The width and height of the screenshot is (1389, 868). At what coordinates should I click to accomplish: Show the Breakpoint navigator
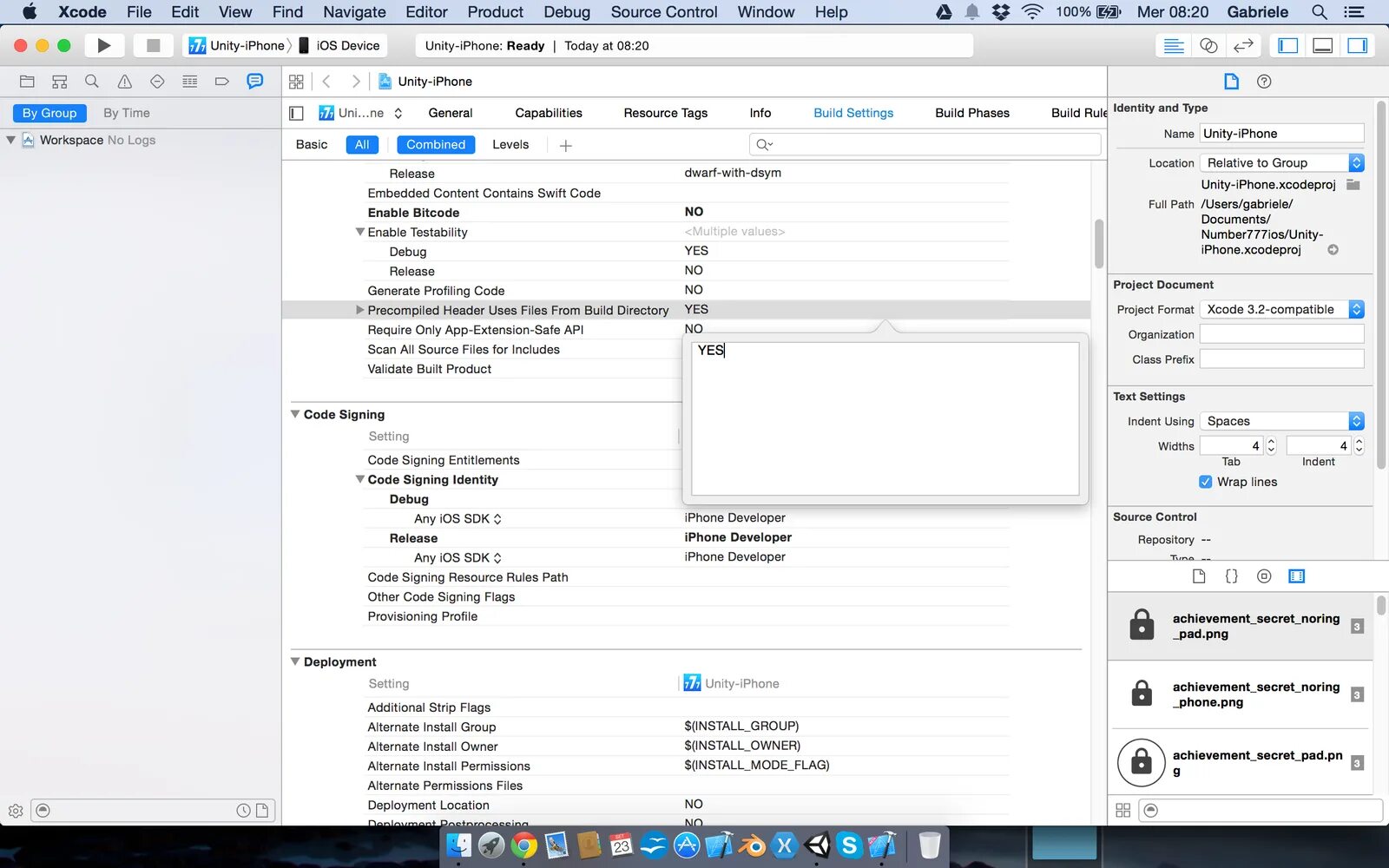click(221, 82)
